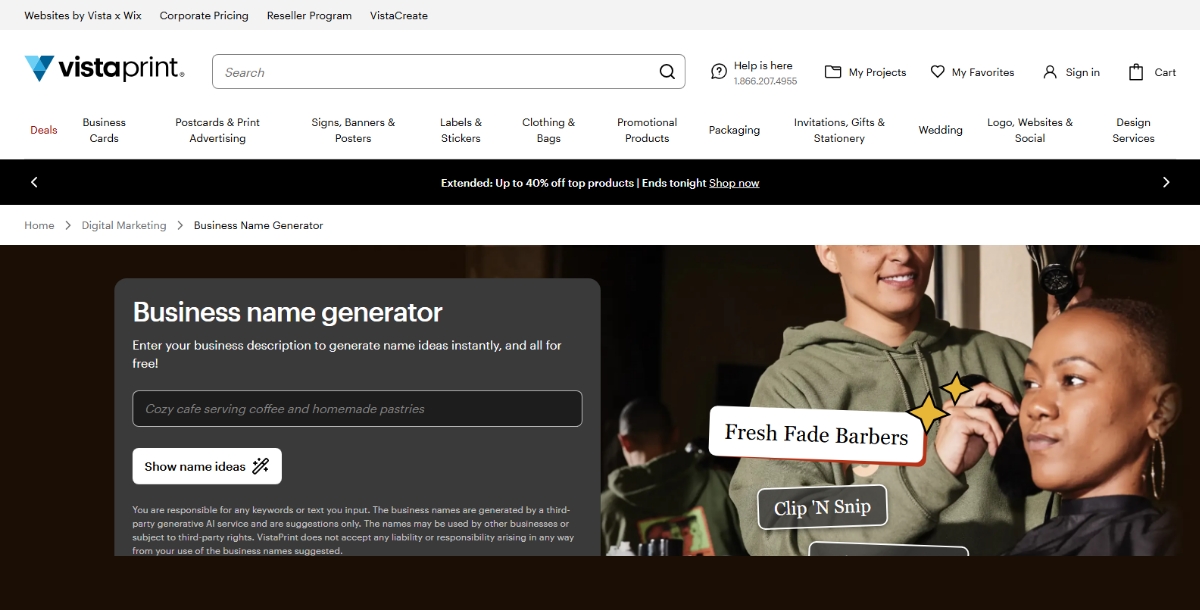
Task: Click the business description input field
Action: tap(357, 409)
